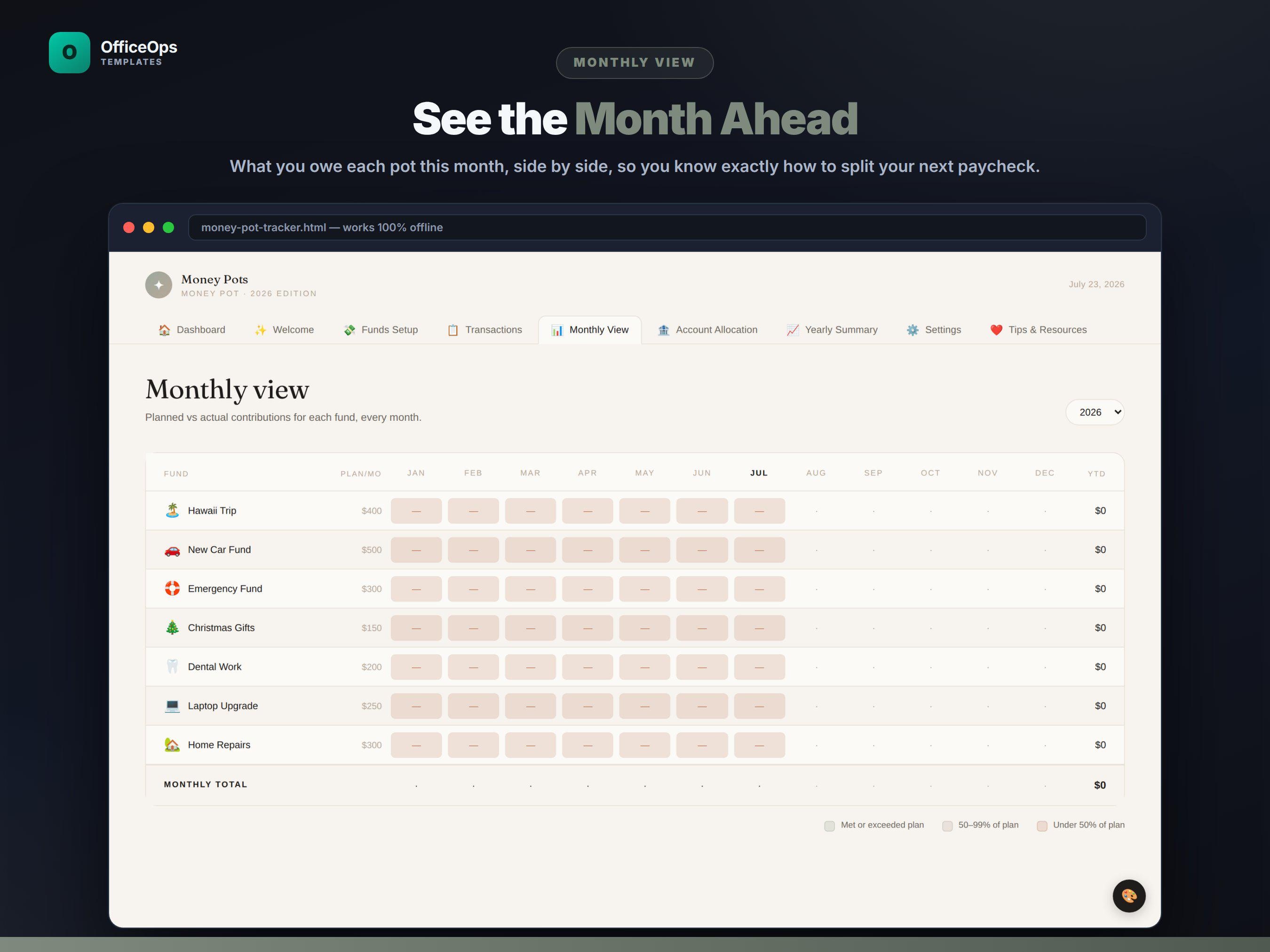Click Home Repairs' MAR cell

pos(531,745)
